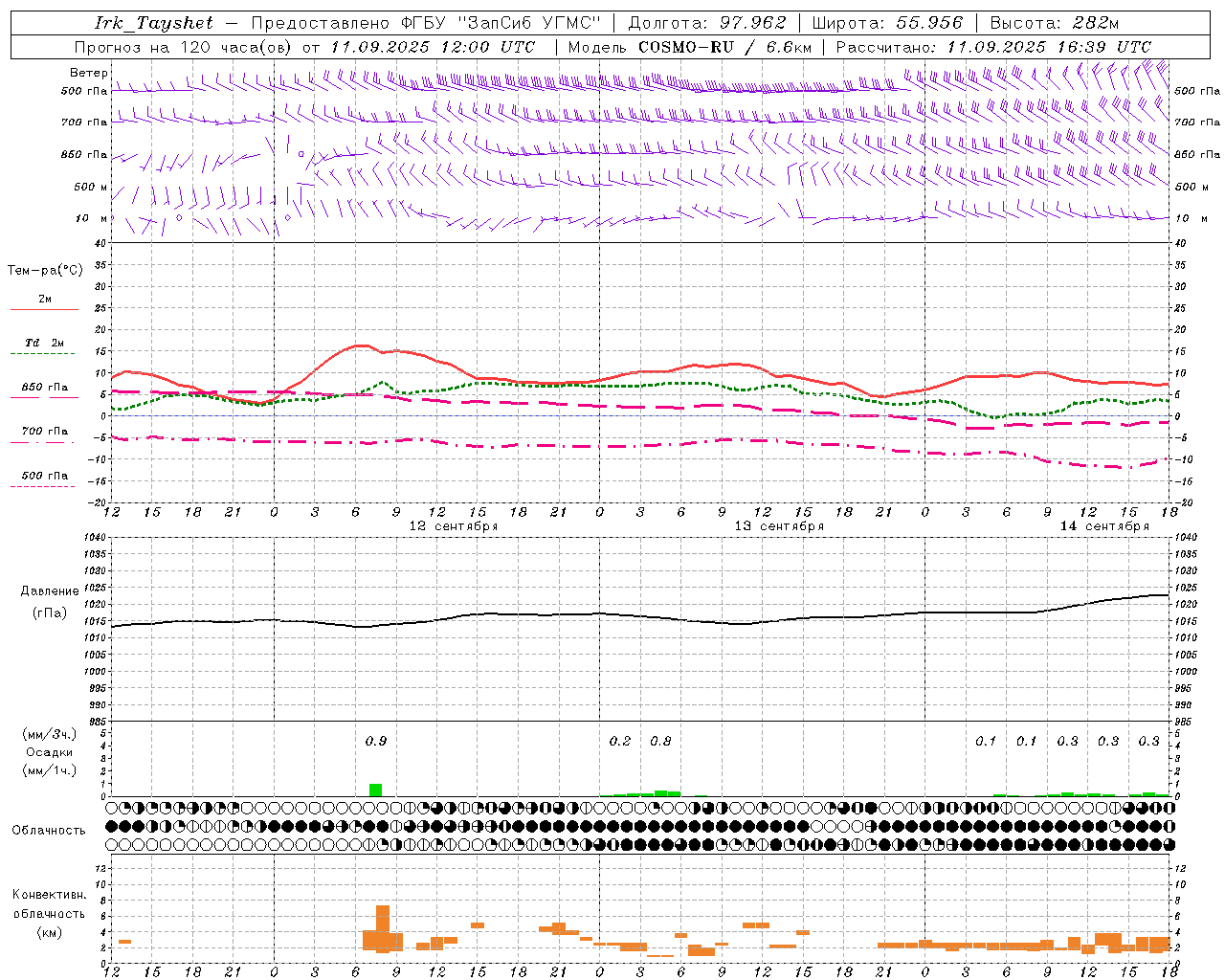
Task: Click the '12 сентября' date label
Action: point(454,526)
